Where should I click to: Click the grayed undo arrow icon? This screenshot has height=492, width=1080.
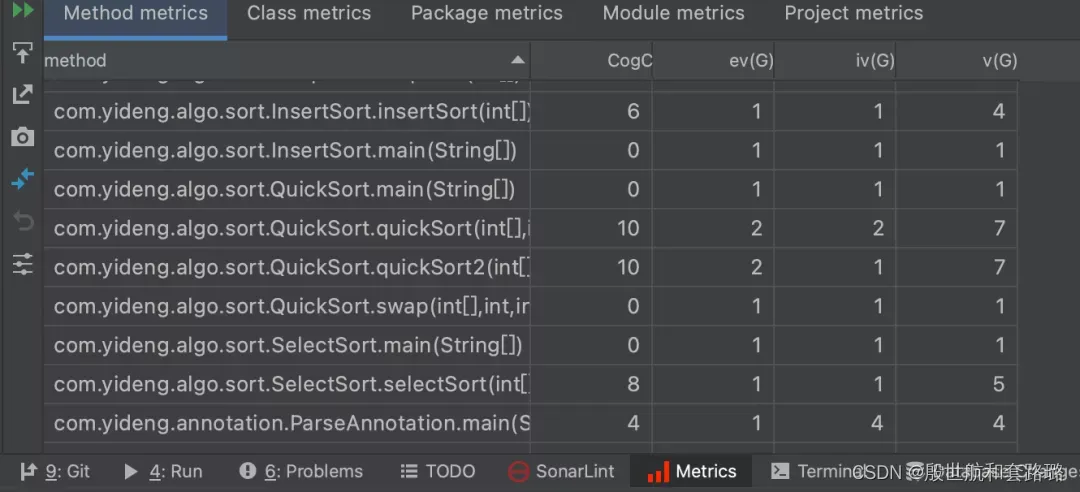point(22,221)
